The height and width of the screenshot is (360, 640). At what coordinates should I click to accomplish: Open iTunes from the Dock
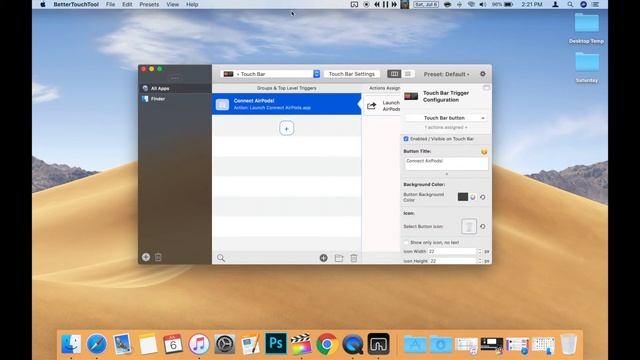click(x=199, y=344)
